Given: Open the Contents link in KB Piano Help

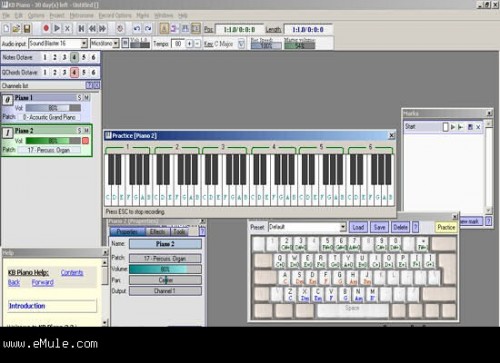Looking at the screenshot, I should (72, 272).
